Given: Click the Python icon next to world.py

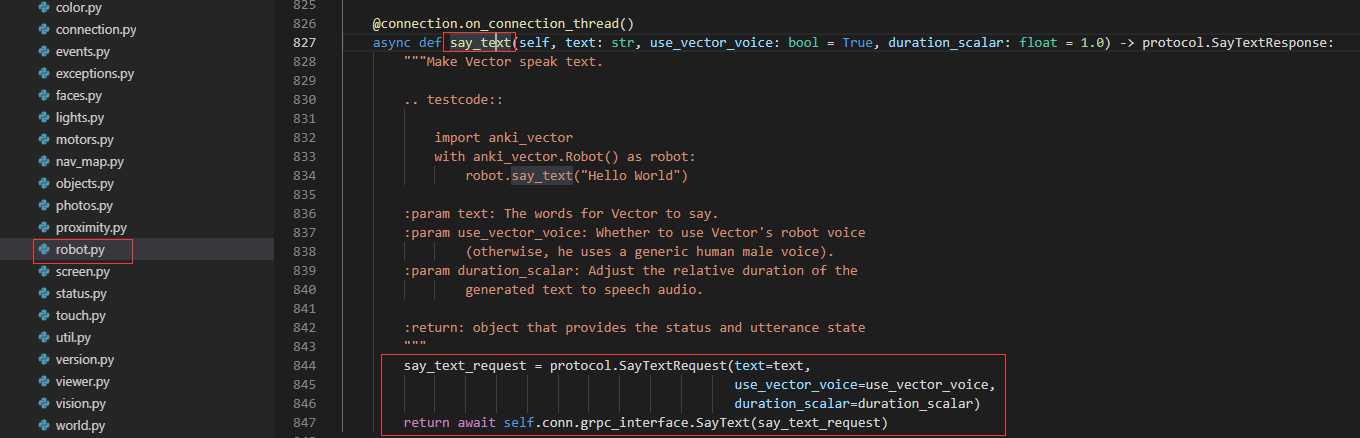Looking at the screenshot, I should [44, 425].
